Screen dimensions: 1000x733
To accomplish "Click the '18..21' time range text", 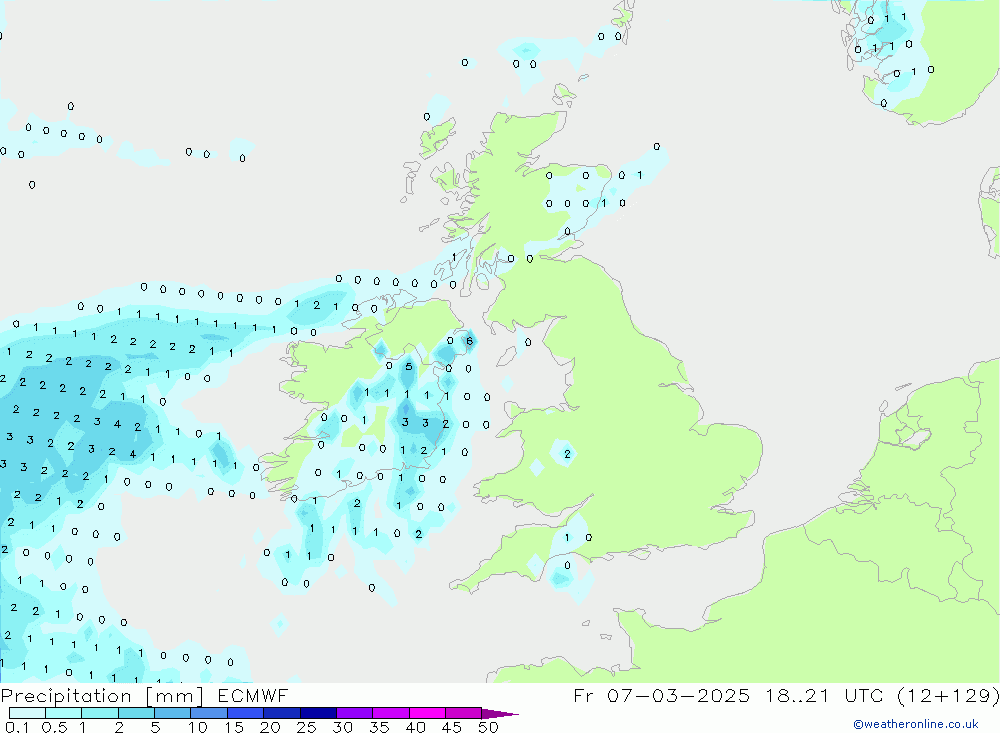I will coord(797,696).
